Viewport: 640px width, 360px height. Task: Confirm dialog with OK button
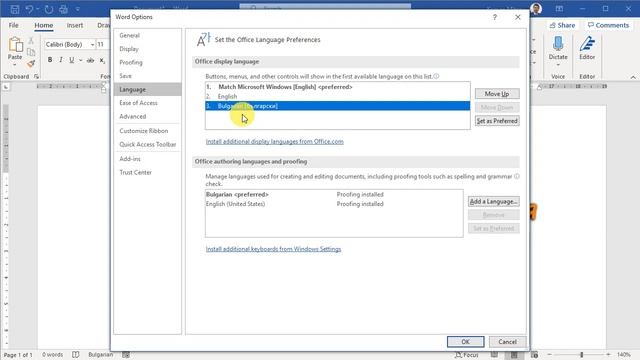click(465, 342)
